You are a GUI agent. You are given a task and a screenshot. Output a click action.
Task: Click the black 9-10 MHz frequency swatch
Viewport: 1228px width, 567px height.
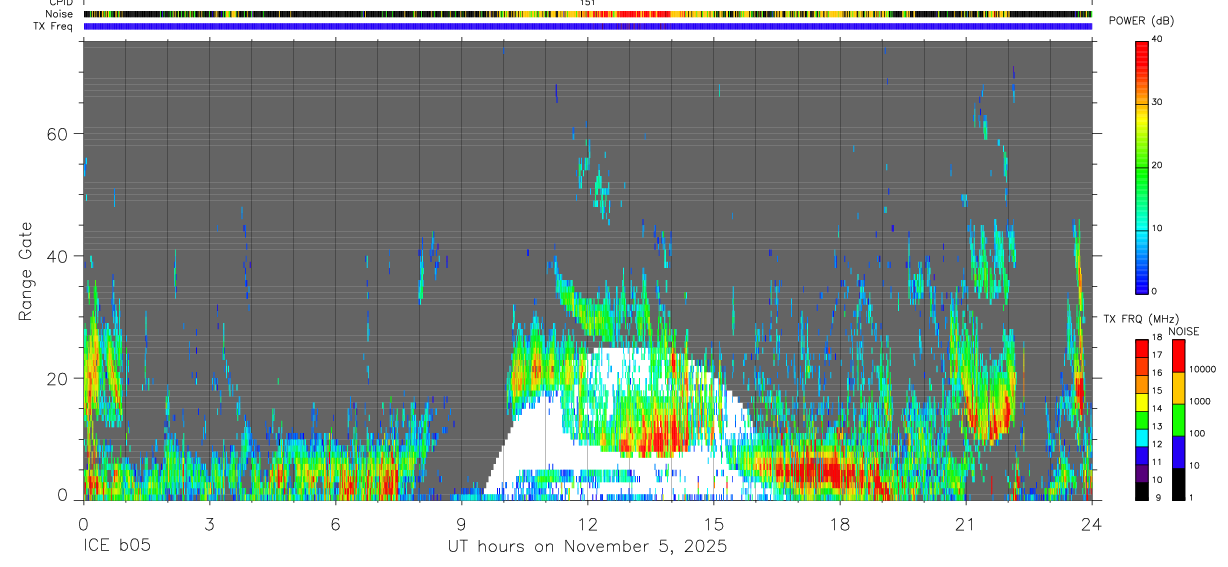[1142, 491]
